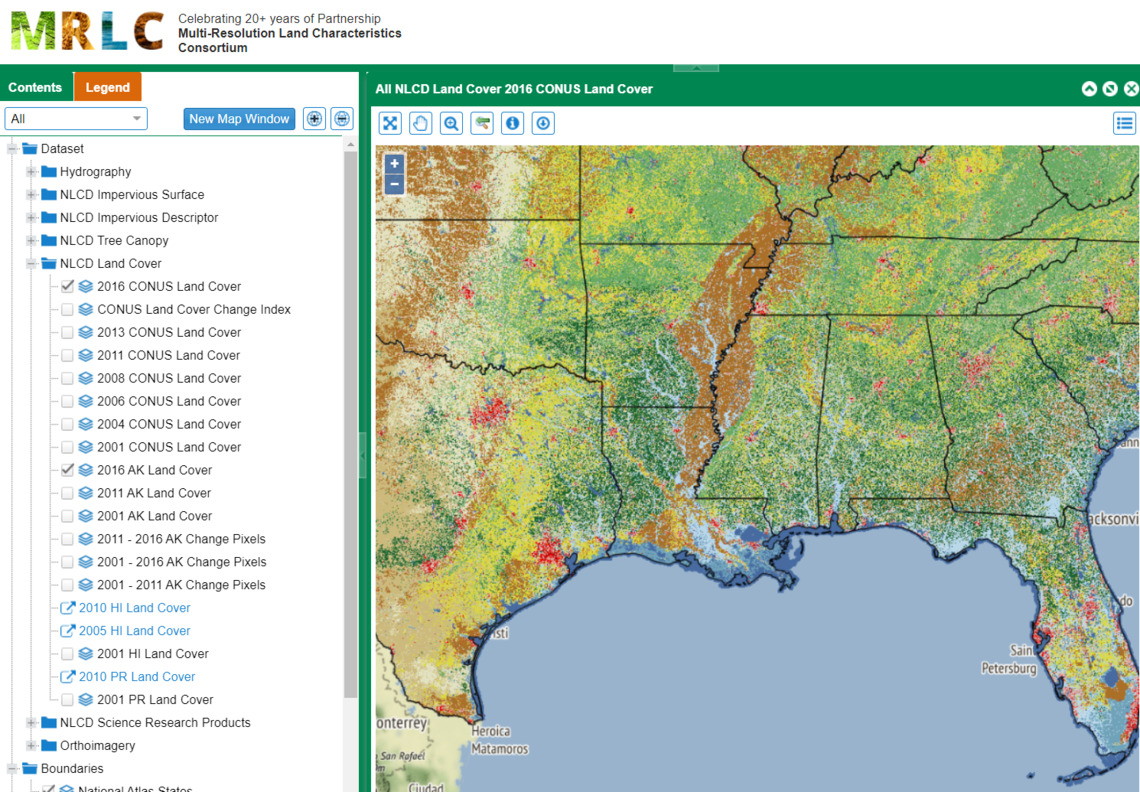This screenshot has height=792, width=1140.
Task: Activate the identify information tool
Action: point(511,123)
